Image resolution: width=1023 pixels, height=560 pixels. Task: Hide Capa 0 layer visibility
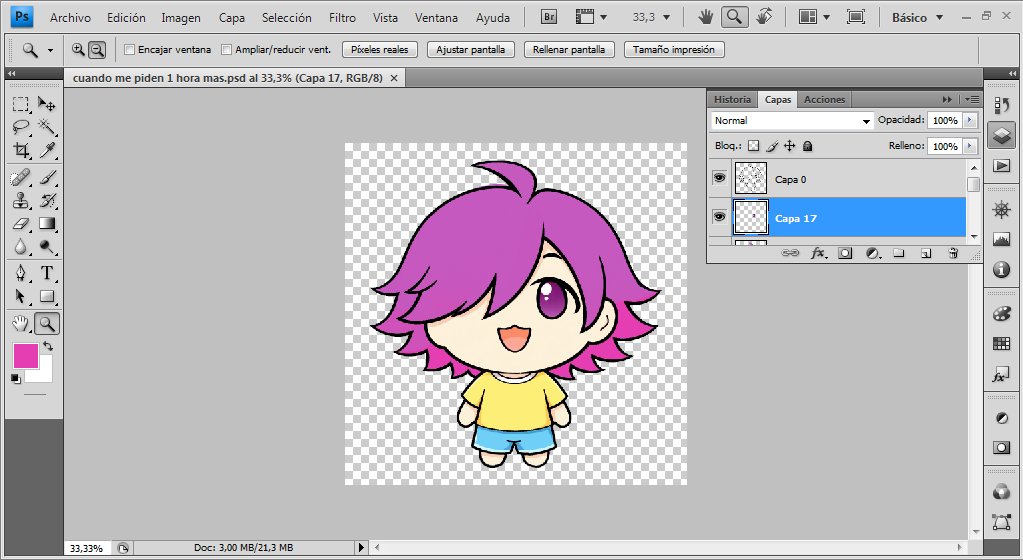[720, 178]
